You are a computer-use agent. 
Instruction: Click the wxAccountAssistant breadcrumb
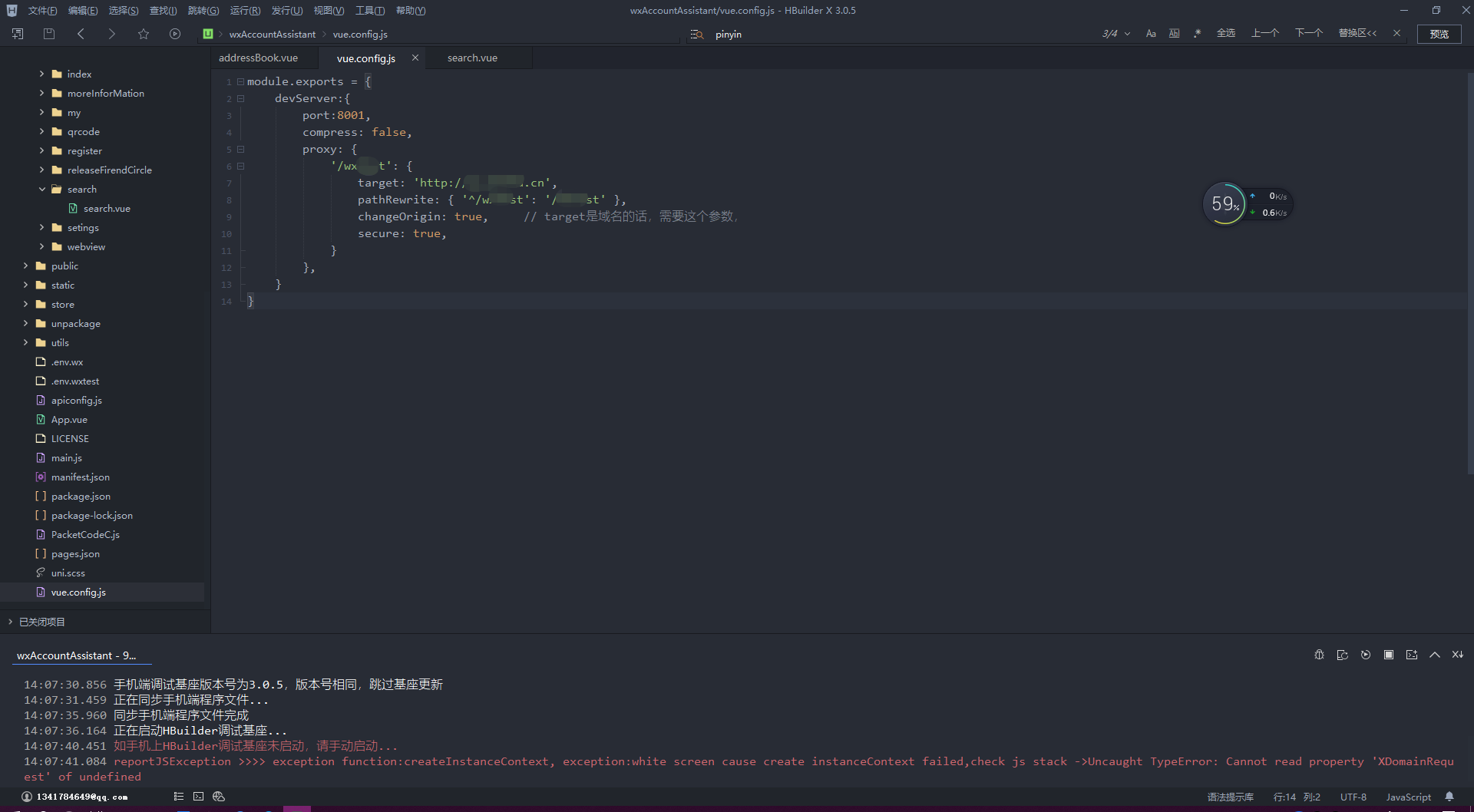pos(272,35)
